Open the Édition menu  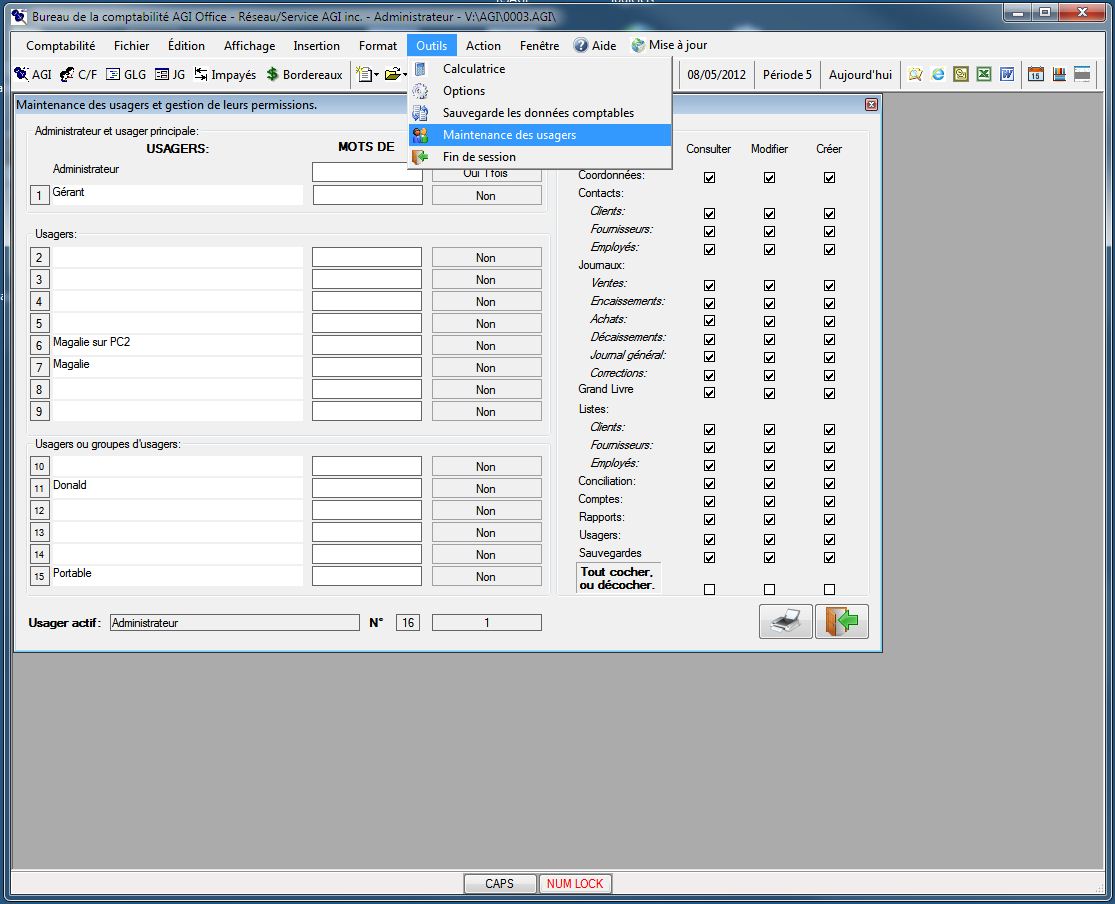click(x=186, y=46)
